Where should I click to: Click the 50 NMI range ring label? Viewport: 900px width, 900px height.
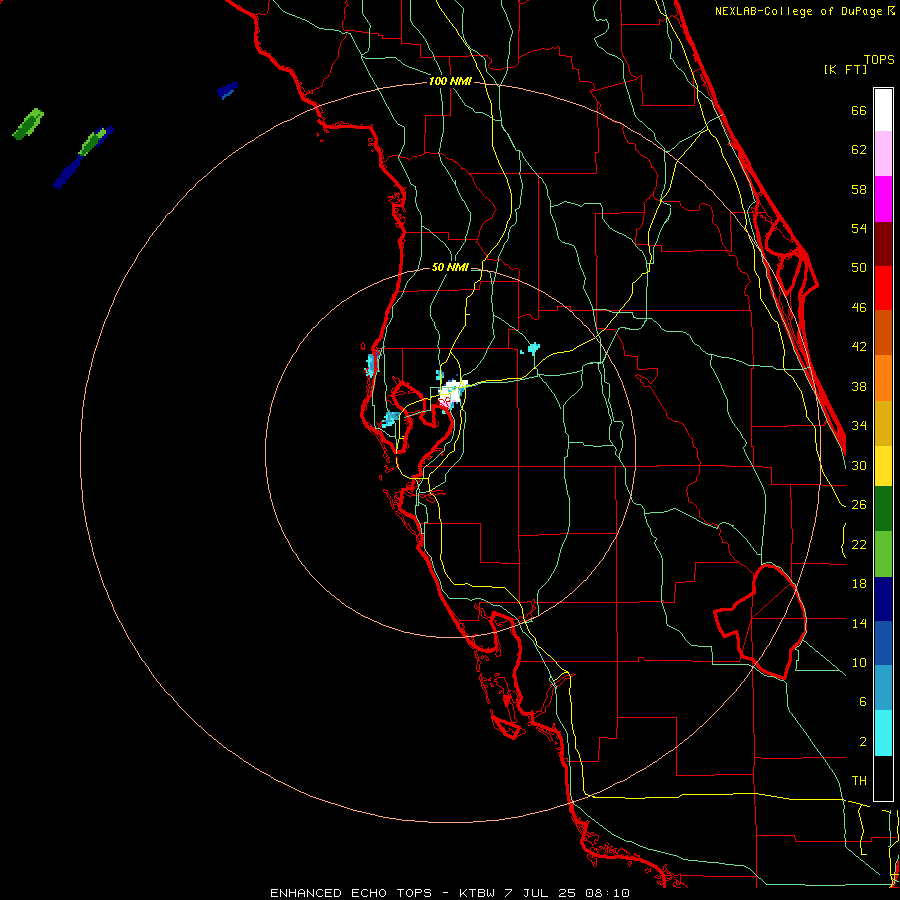tap(450, 267)
